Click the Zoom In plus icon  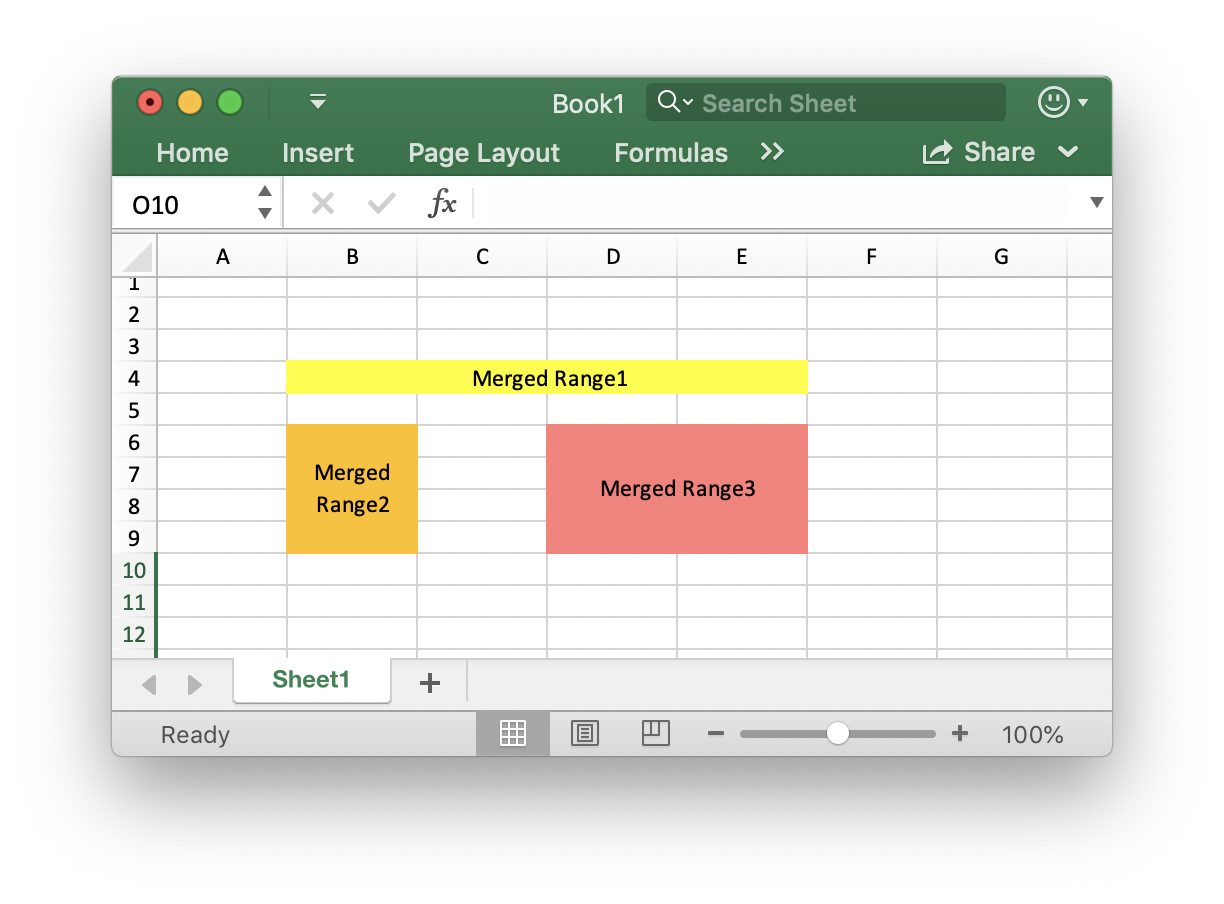coord(960,733)
